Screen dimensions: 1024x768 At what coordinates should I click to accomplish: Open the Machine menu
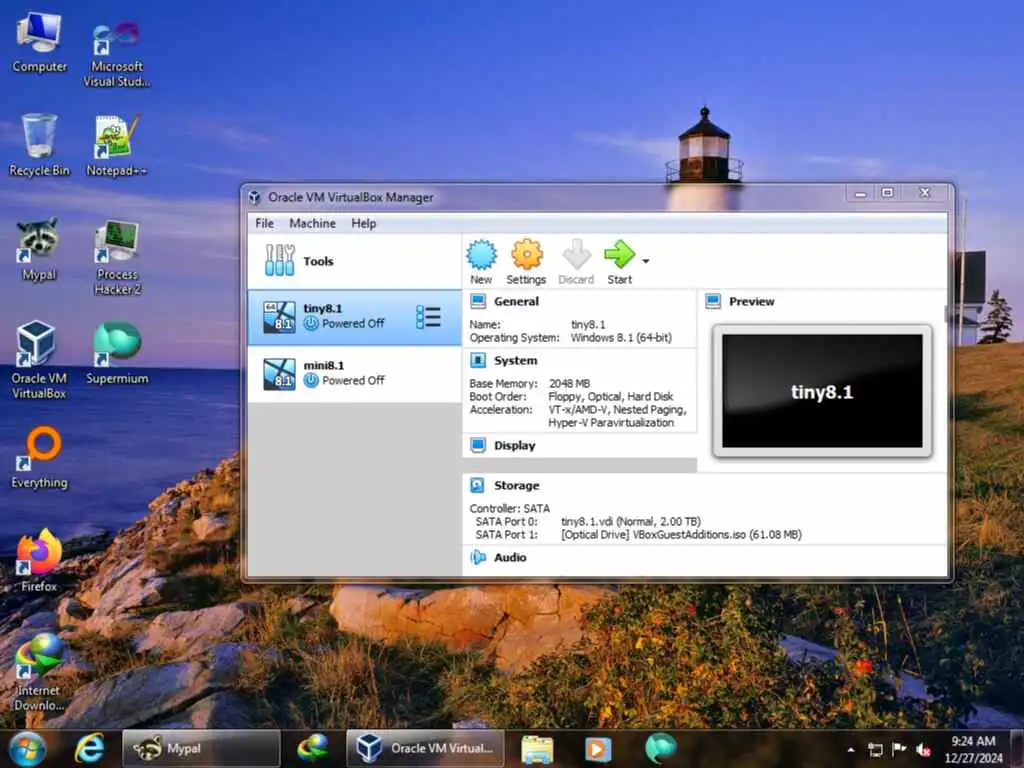[x=312, y=223]
